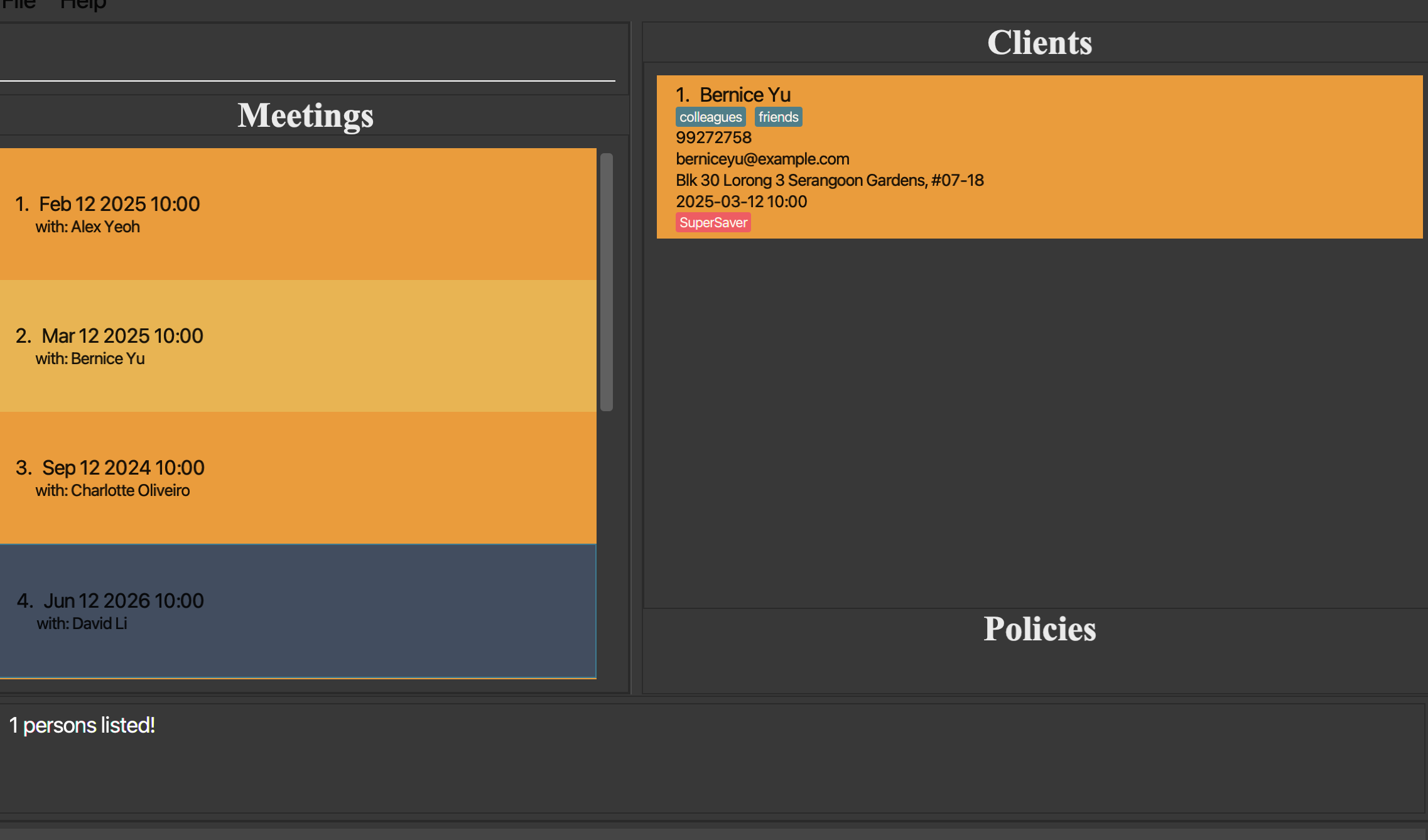Click the '1 persons listed!' result display
Viewport: 1428px width, 840px height.
coord(82,726)
